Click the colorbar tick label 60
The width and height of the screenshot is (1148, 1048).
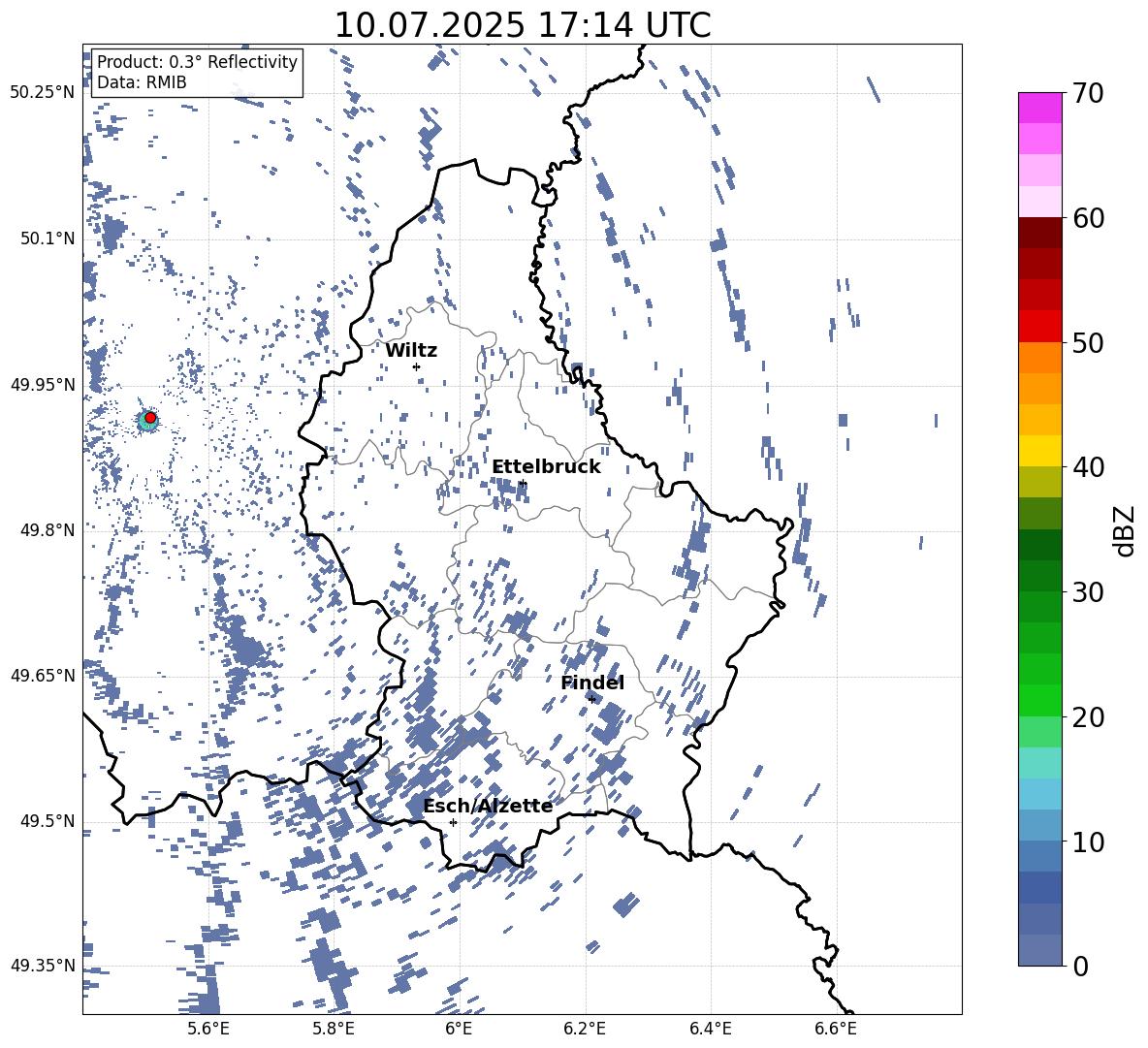(1088, 218)
